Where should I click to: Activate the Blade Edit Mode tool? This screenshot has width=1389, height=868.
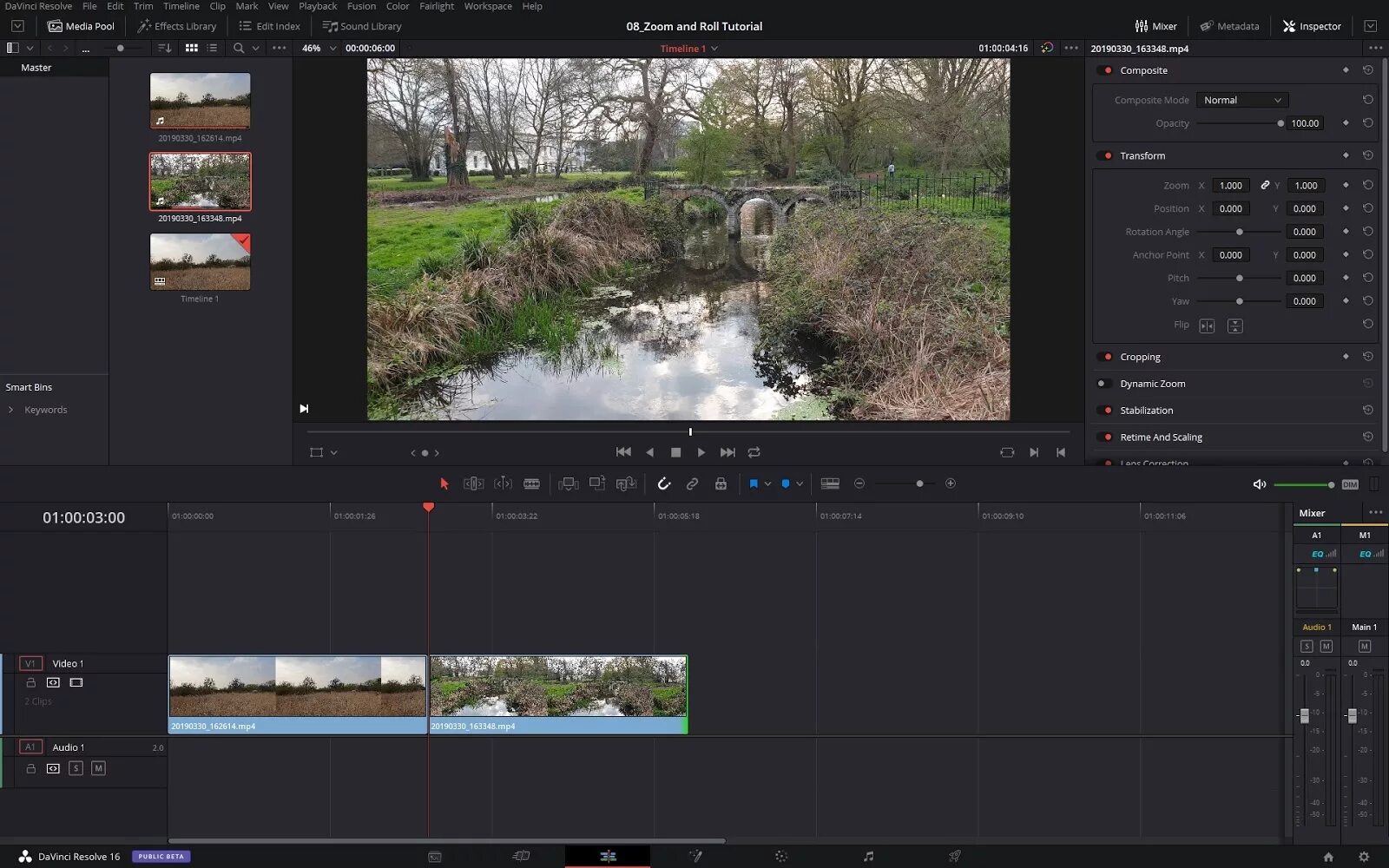[531, 483]
